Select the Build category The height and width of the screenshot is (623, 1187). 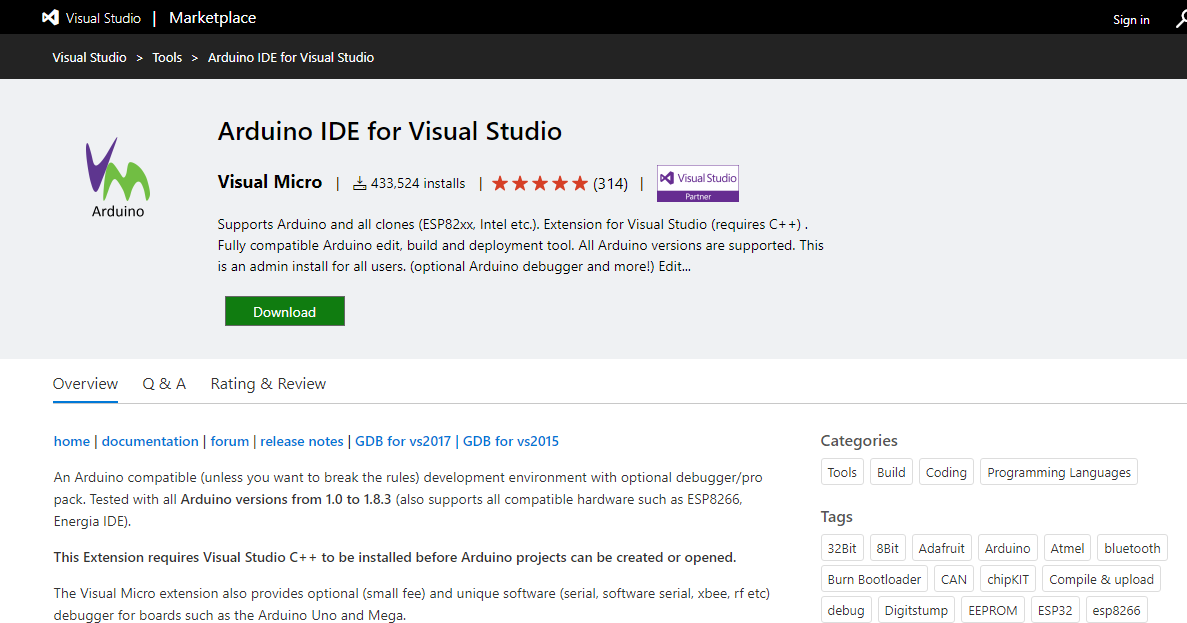click(891, 472)
